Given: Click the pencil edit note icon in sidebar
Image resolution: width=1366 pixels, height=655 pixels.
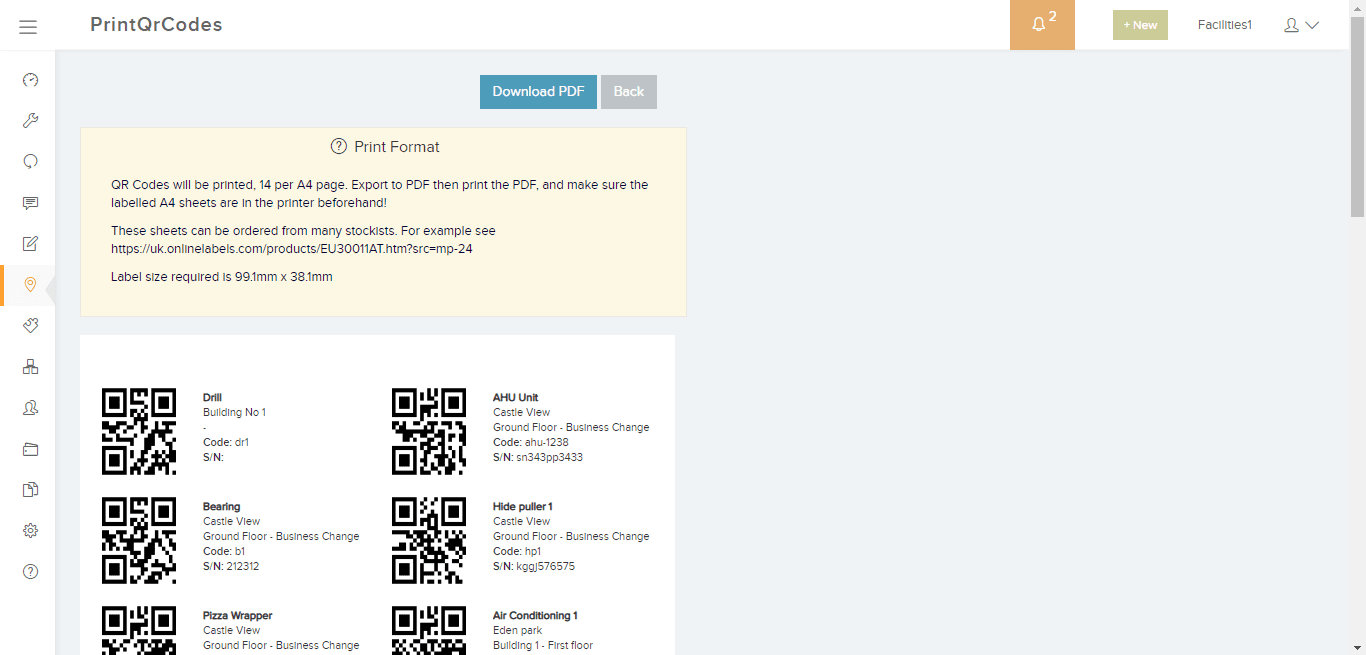Looking at the screenshot, I should click(30, 243).
